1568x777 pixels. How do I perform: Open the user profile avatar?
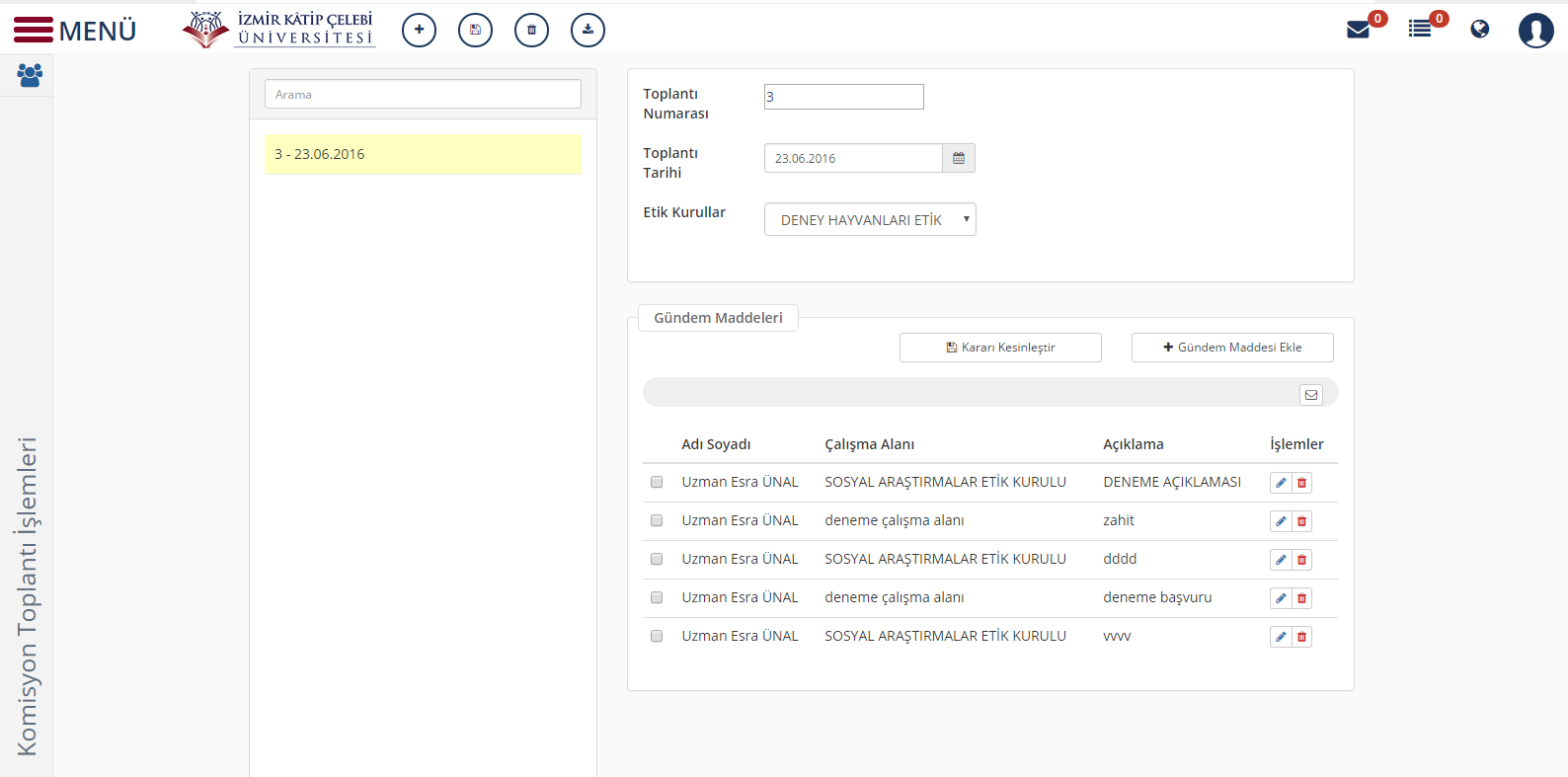(1535, 31)
